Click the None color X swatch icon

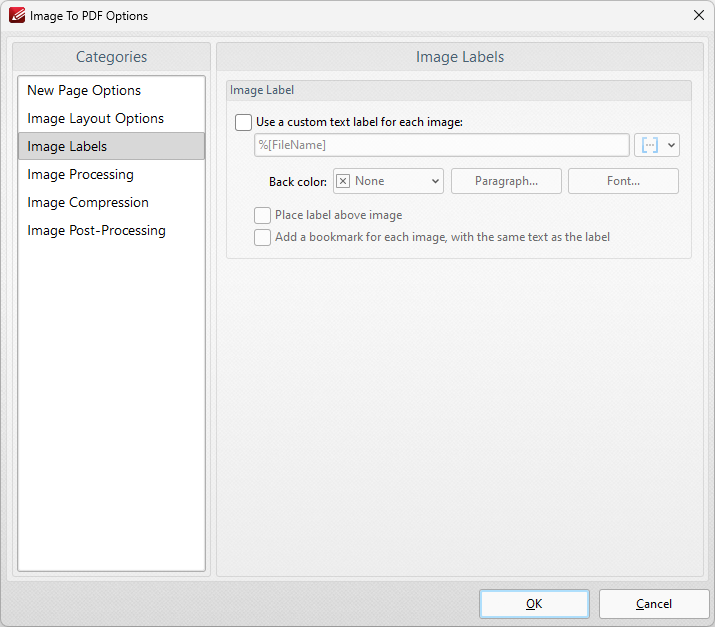[343, 181]
